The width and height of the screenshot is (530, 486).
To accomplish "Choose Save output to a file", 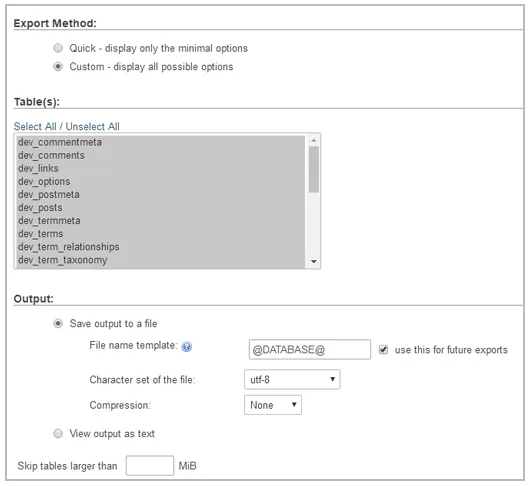I will tap(58, 323).
